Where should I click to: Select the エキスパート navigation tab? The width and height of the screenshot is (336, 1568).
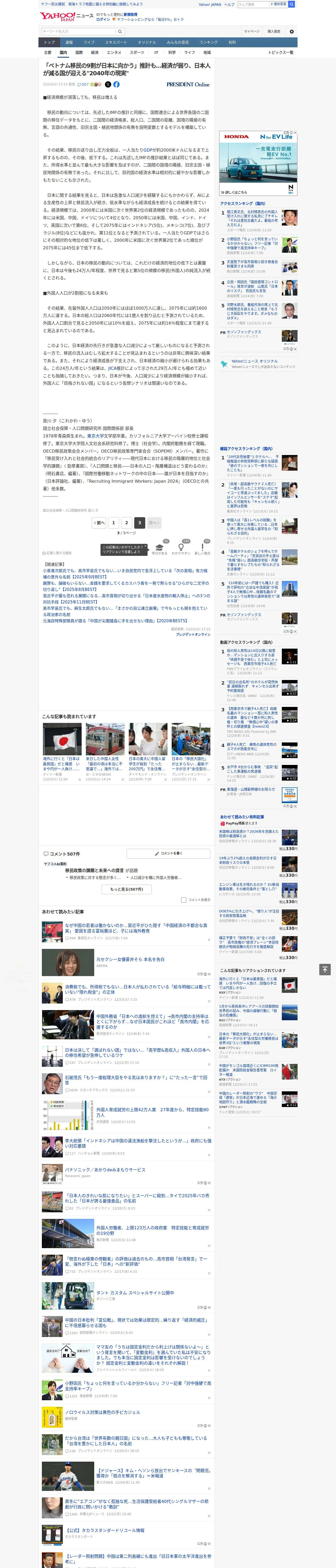tap(116, 43)
